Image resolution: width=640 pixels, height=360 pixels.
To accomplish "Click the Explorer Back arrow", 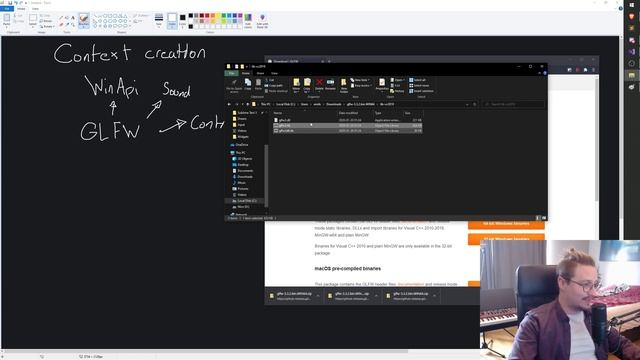I will pyautogui.click(x=229, y=104).
